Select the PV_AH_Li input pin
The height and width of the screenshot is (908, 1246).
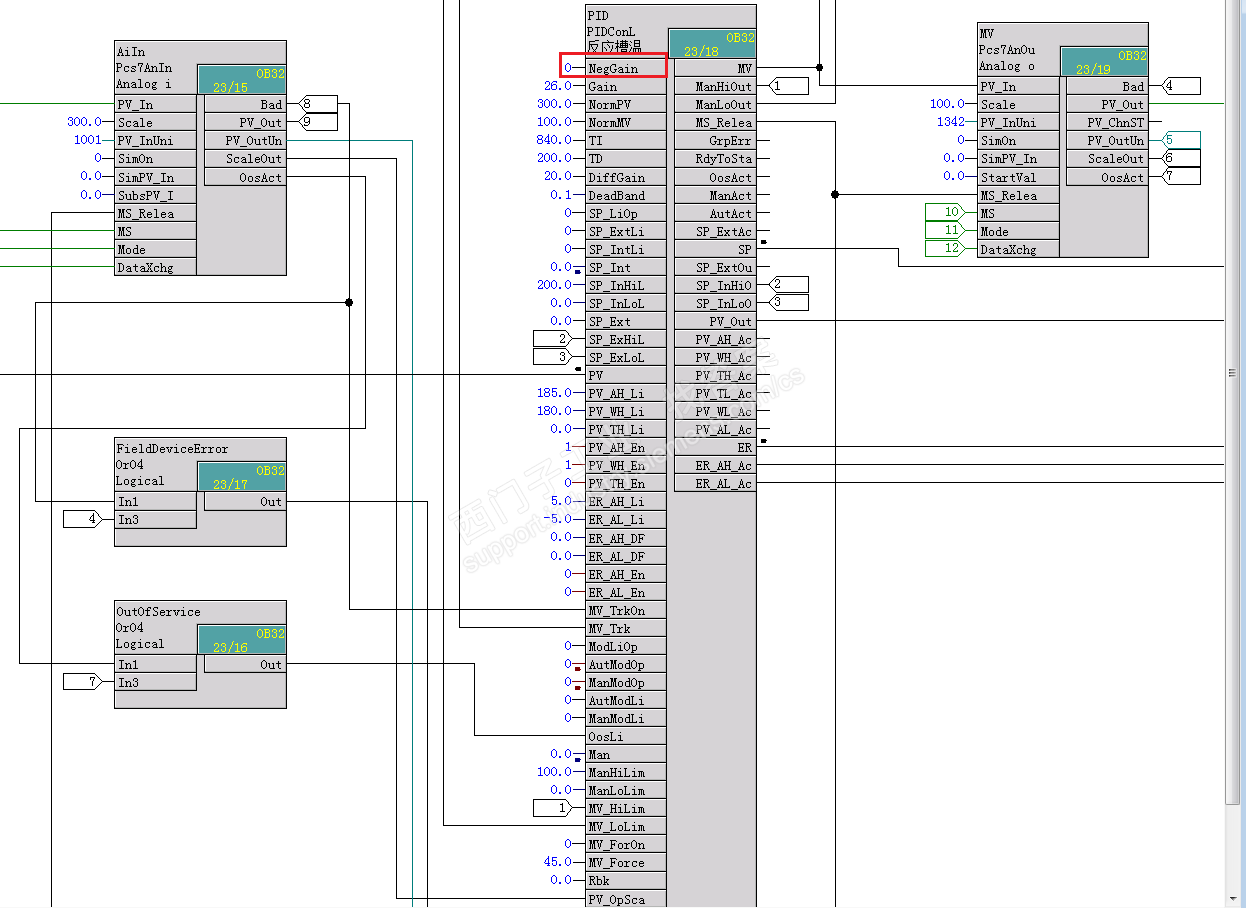(625, 393)
